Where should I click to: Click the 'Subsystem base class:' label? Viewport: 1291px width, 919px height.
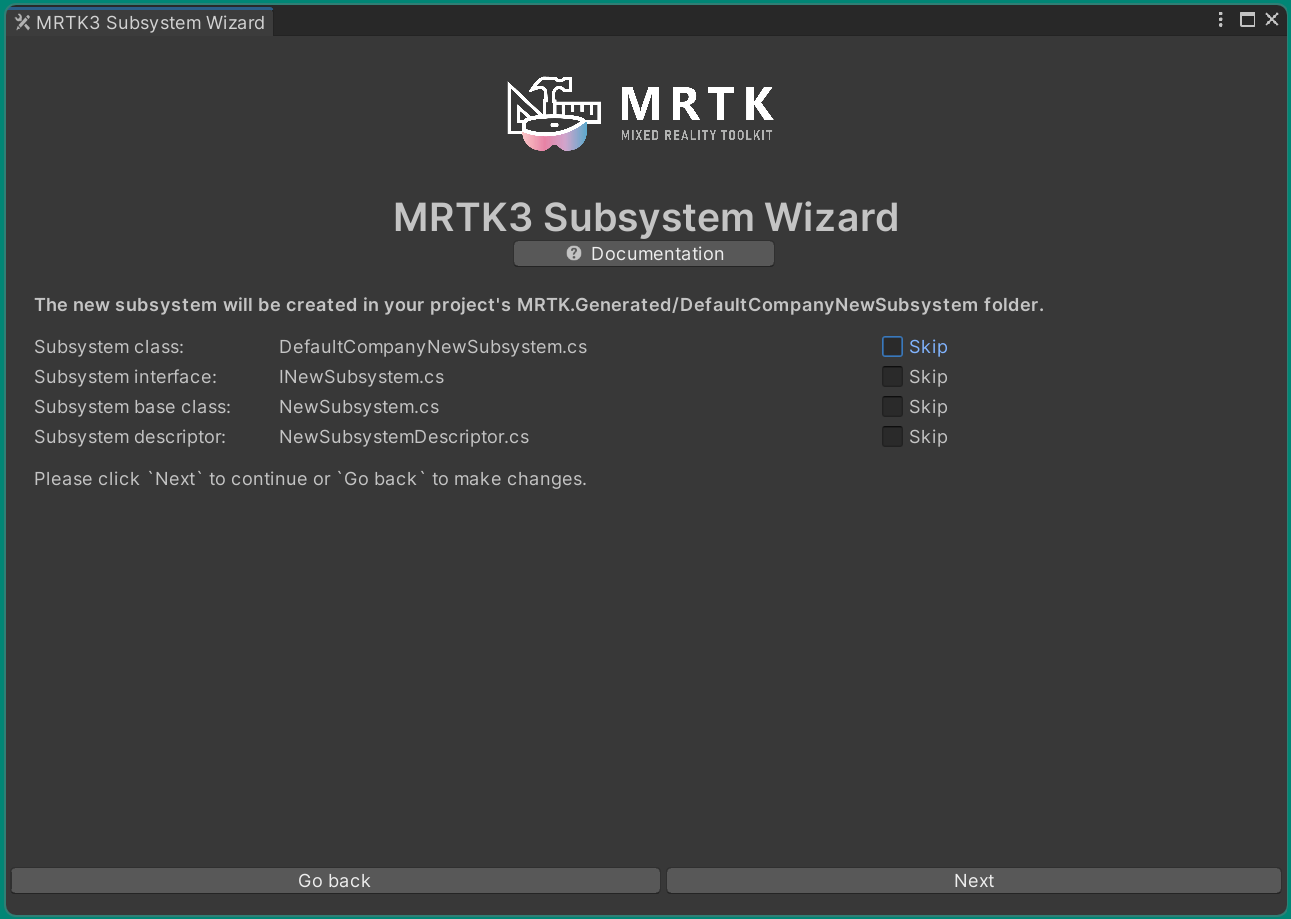pos(132,407)
